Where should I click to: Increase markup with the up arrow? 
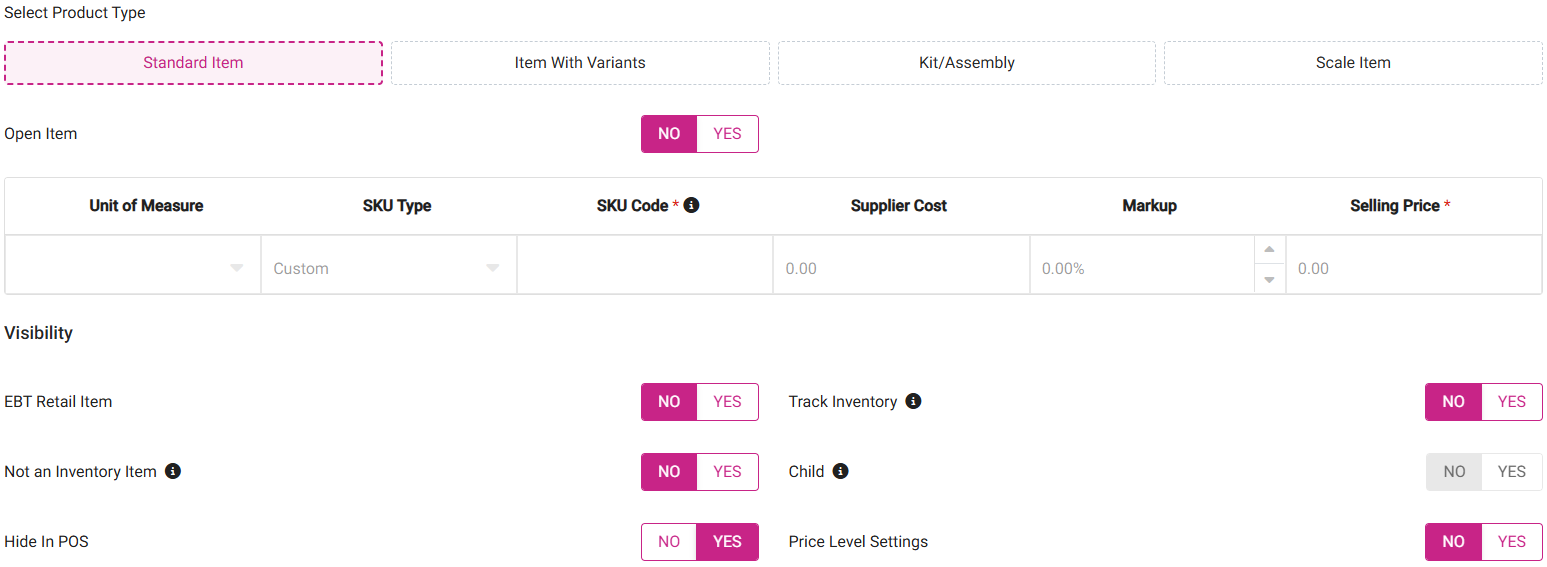[x=1269, y=250]
